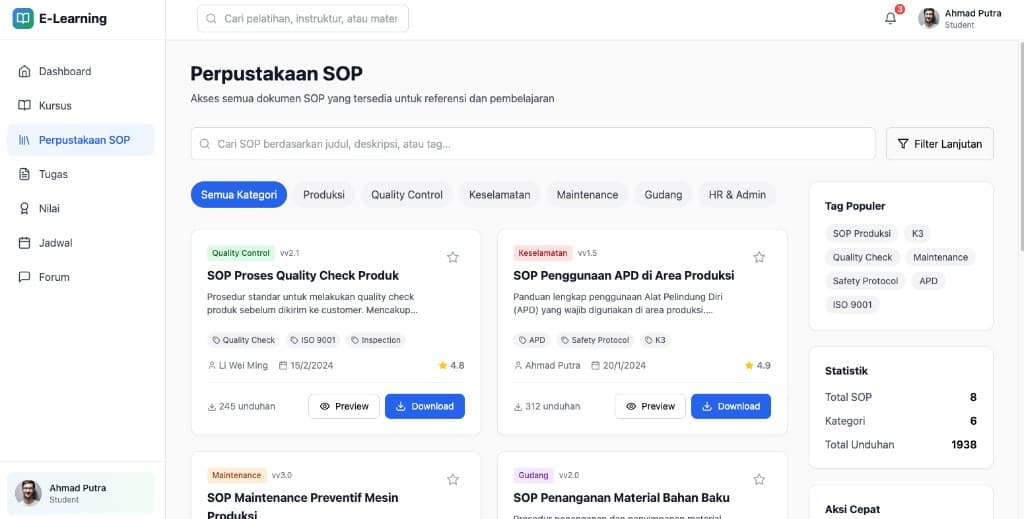Click the Quality Control badge on first card
This screenshot has width=1024, height=519.
coord(240,253)
